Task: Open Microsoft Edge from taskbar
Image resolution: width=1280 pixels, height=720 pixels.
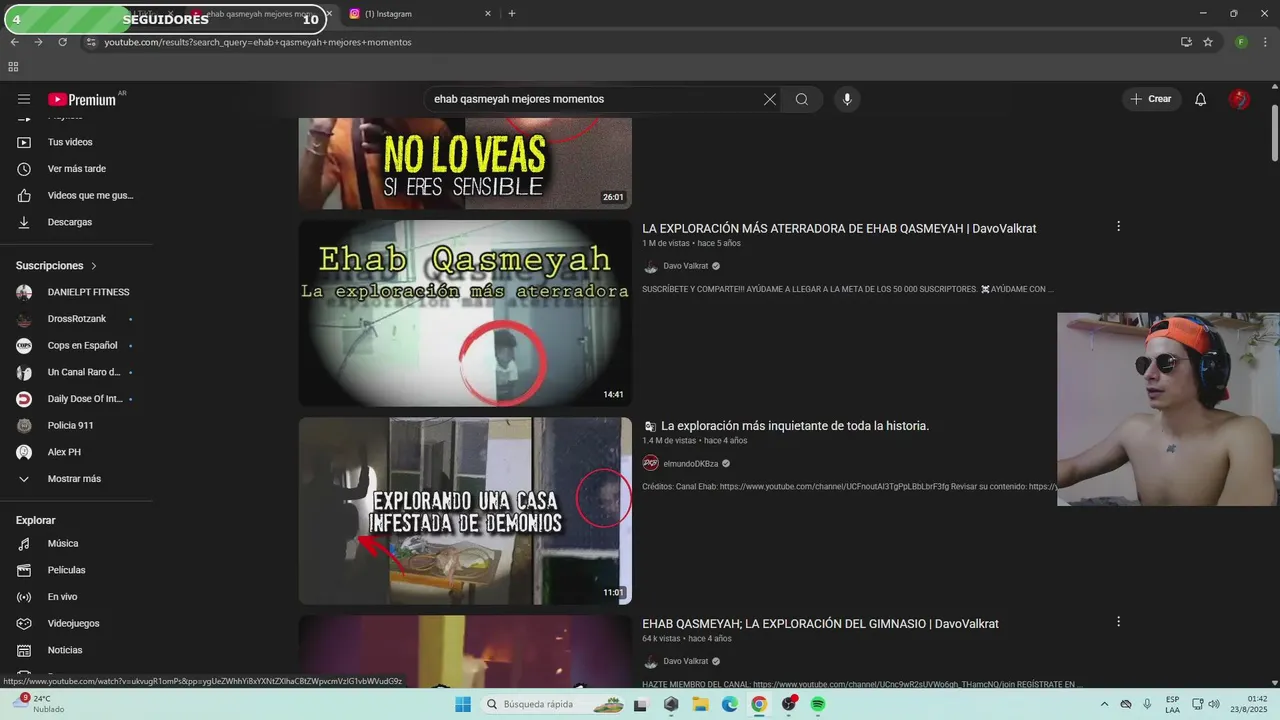Action: point(730,704)
